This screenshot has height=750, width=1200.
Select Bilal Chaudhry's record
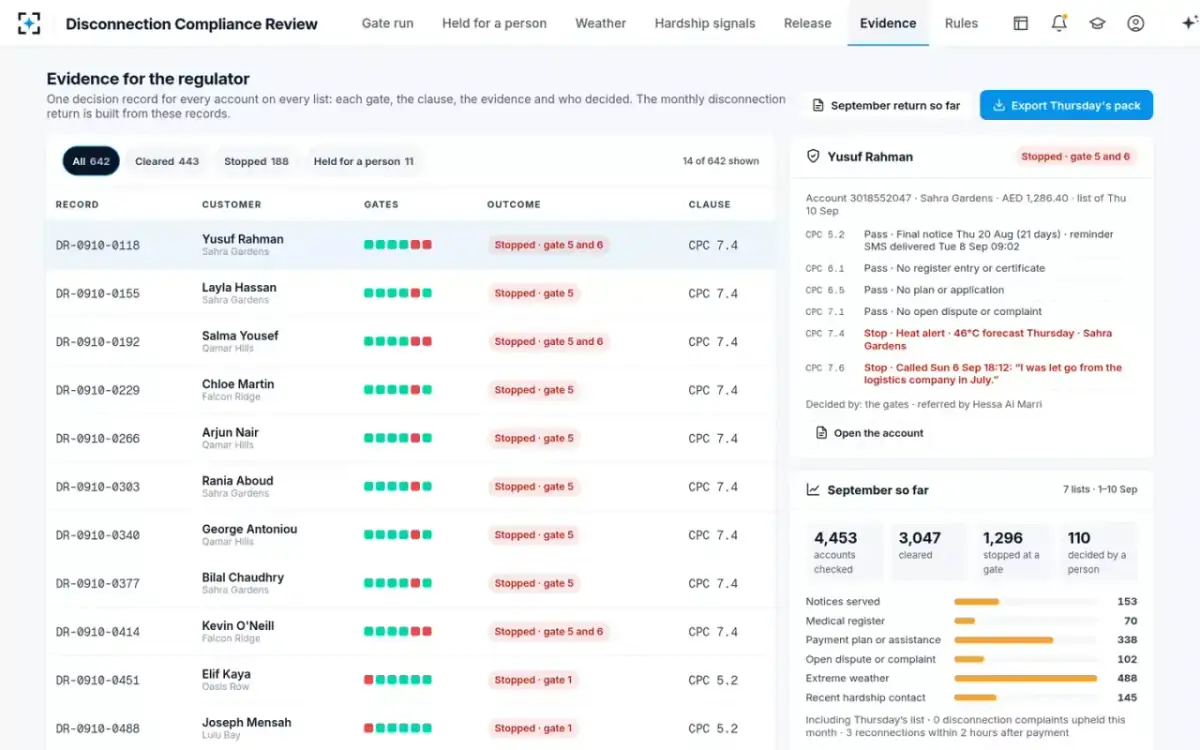tap(410, 583)
